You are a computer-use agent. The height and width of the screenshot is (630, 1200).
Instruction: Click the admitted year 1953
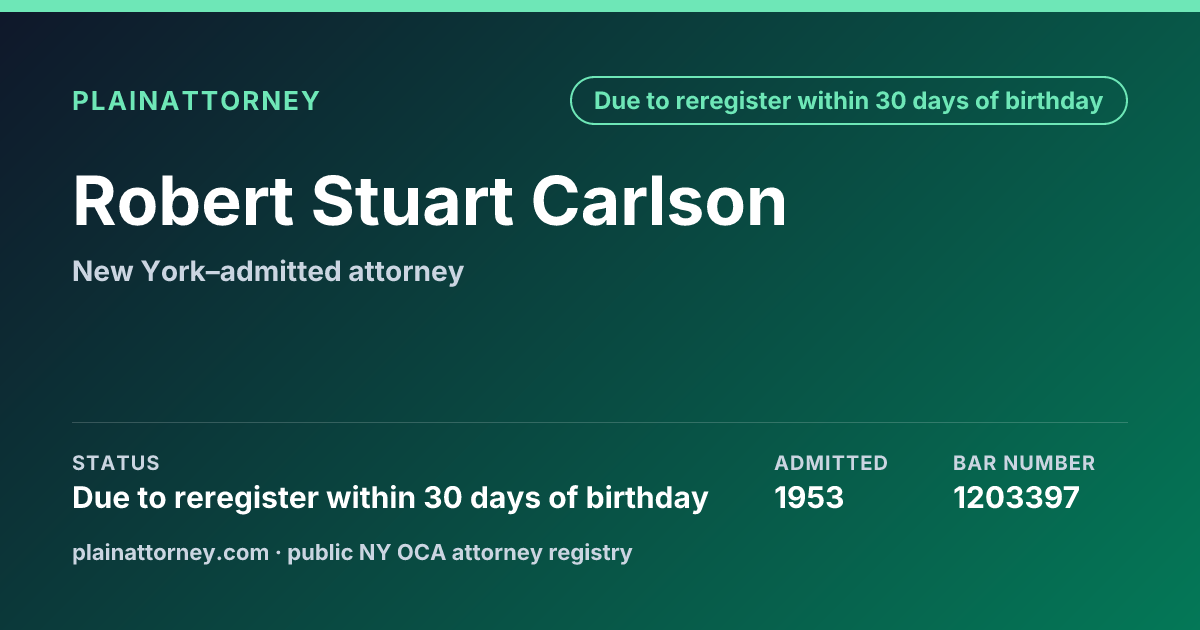tap(809, 498)
